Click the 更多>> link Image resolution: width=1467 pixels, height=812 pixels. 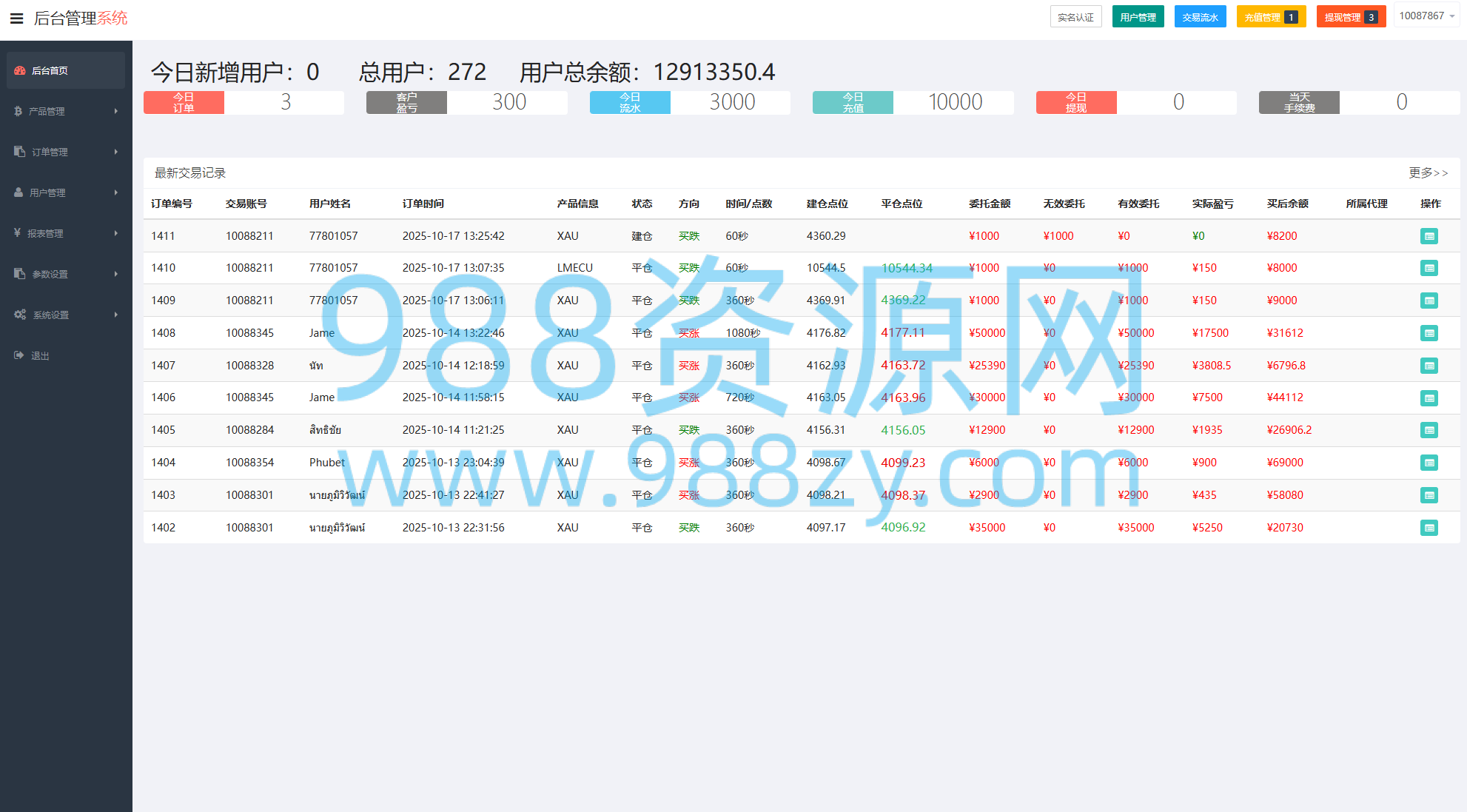[1429, 173]
